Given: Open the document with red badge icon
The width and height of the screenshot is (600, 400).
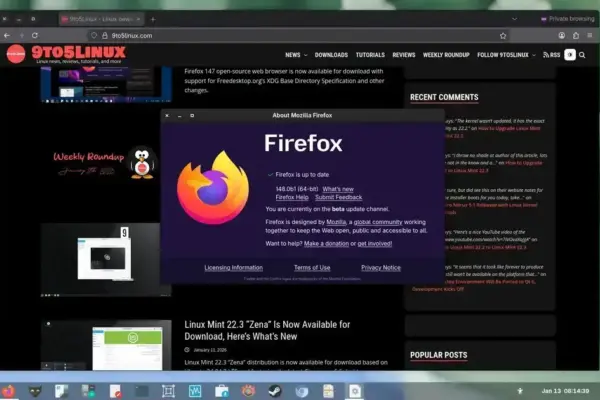Looking at the screenshot, I should tap(115, 391).
